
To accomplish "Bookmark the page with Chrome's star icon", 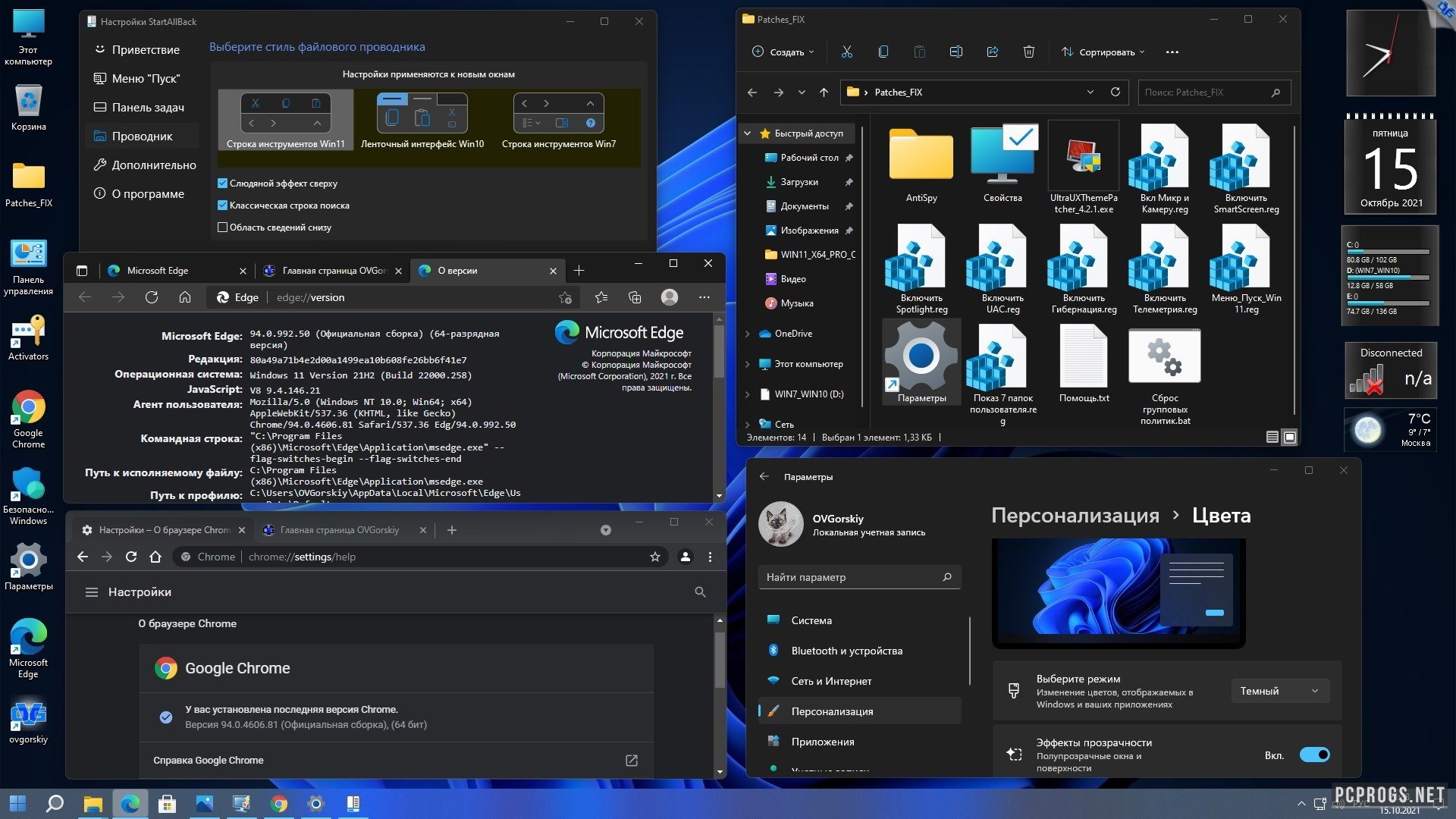I will [x=654, y=557].
